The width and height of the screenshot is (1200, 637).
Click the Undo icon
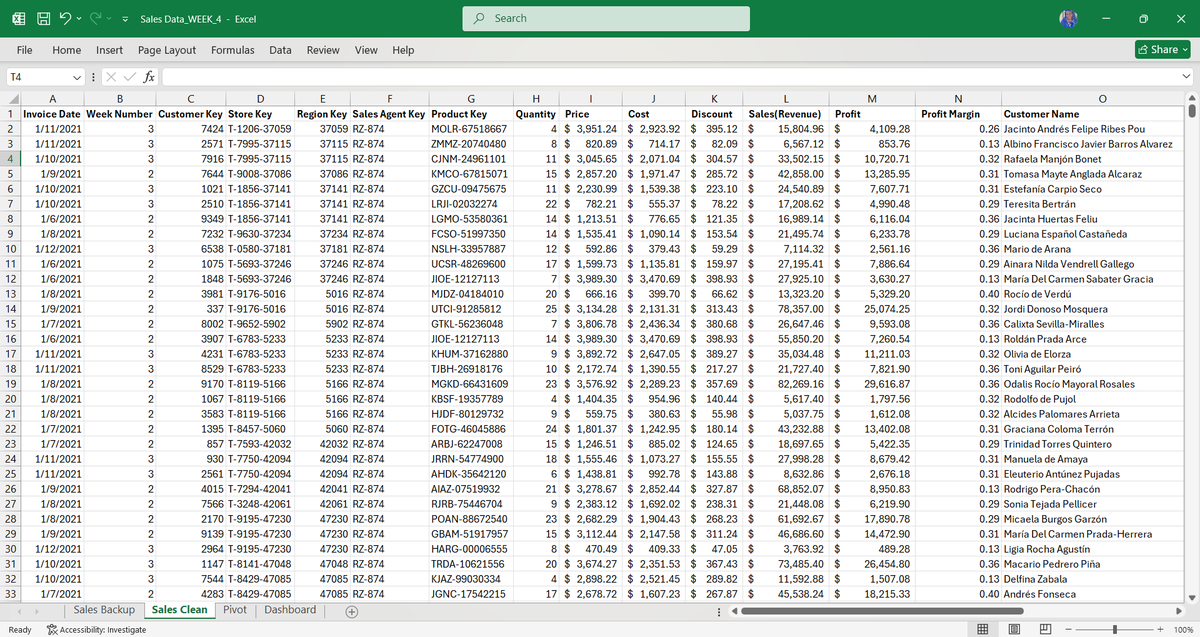click(x=66, y=18)
